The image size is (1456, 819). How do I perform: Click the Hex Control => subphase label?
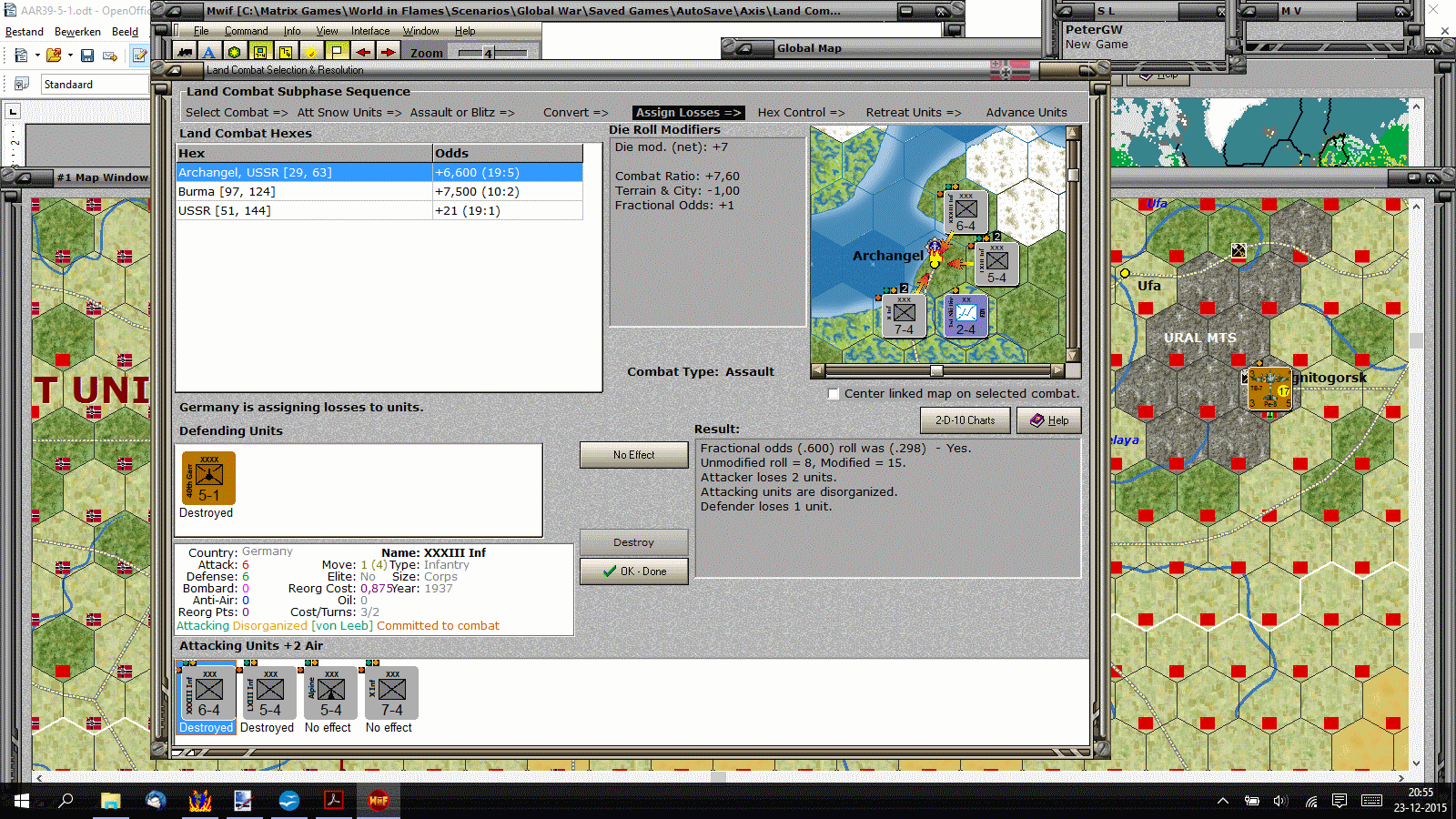point(801,113)
